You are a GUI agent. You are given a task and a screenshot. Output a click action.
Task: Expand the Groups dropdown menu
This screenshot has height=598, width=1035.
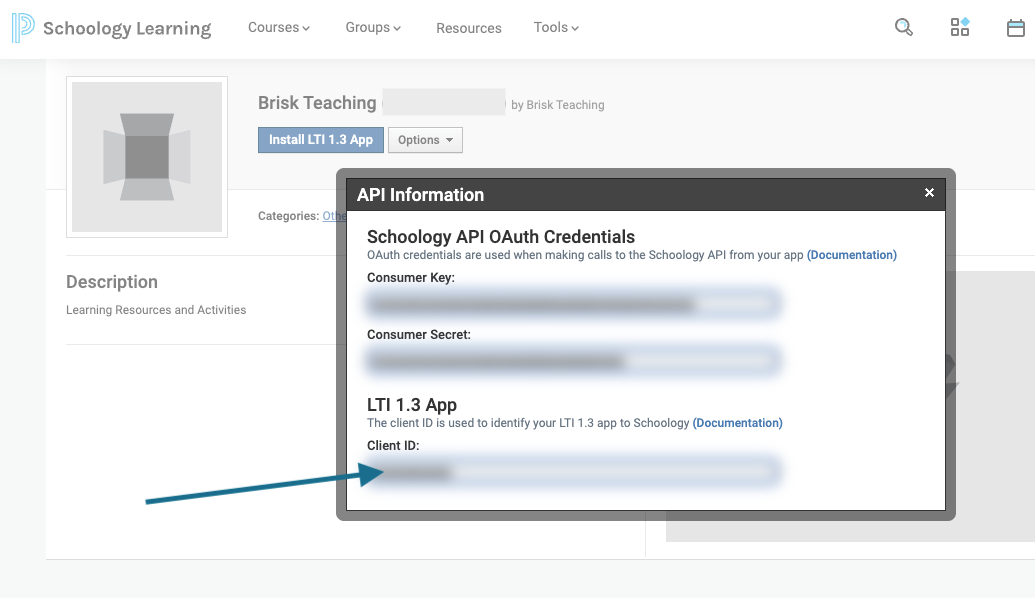pyautogui.click(x=373, y=28)
